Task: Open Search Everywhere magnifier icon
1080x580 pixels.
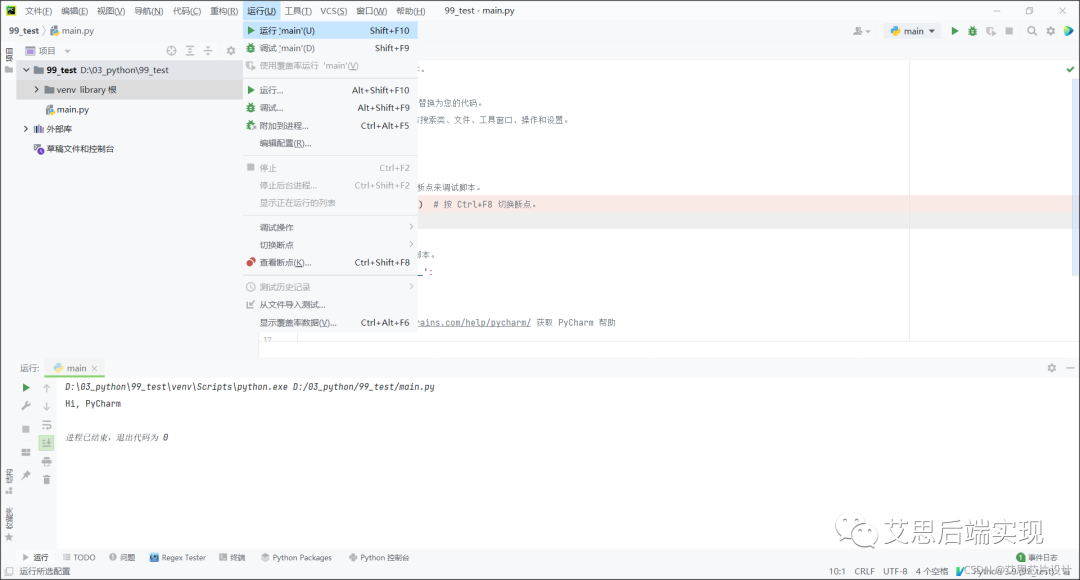Action: coord(1033,31)
